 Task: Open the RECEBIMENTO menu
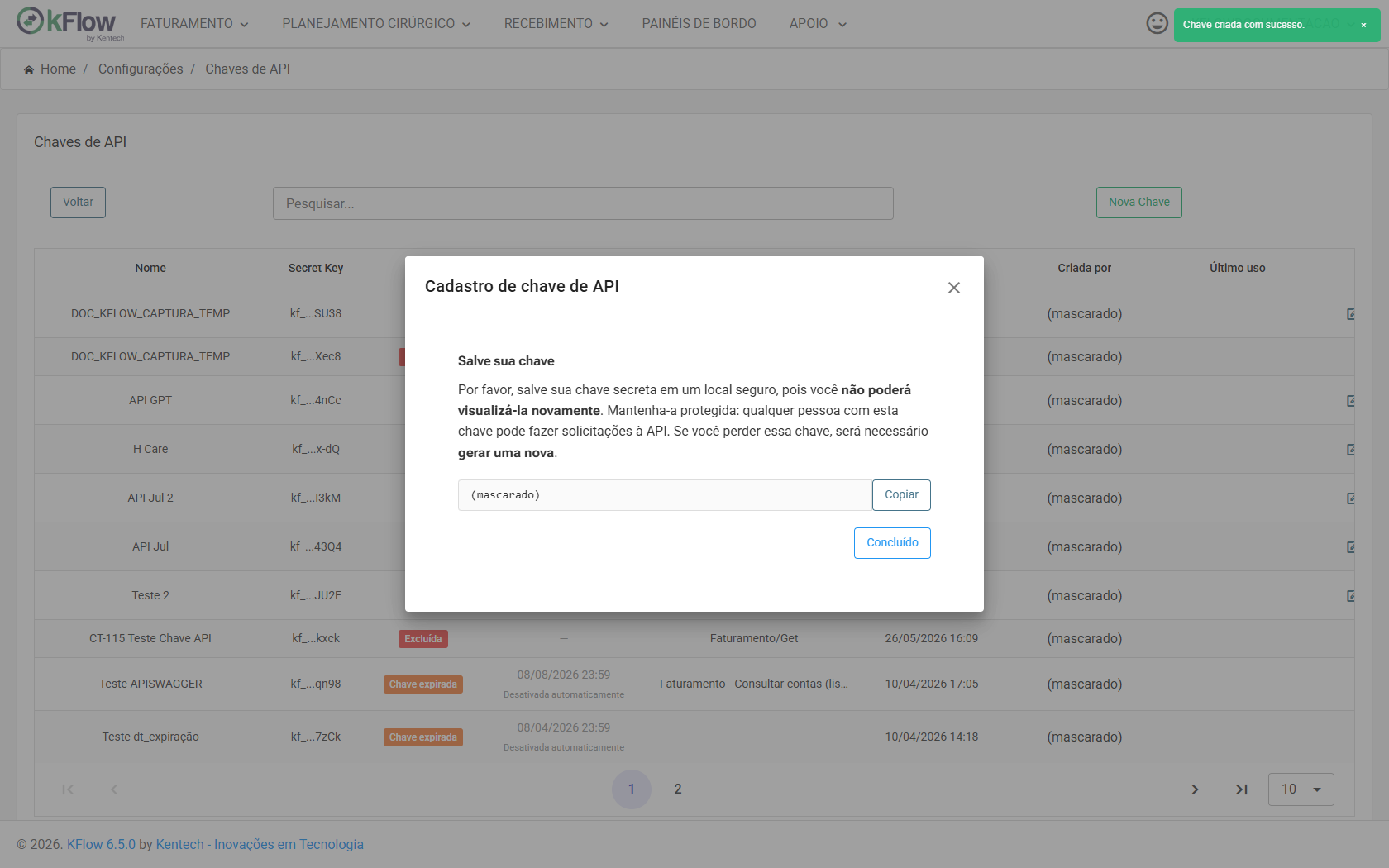[556, 24]
